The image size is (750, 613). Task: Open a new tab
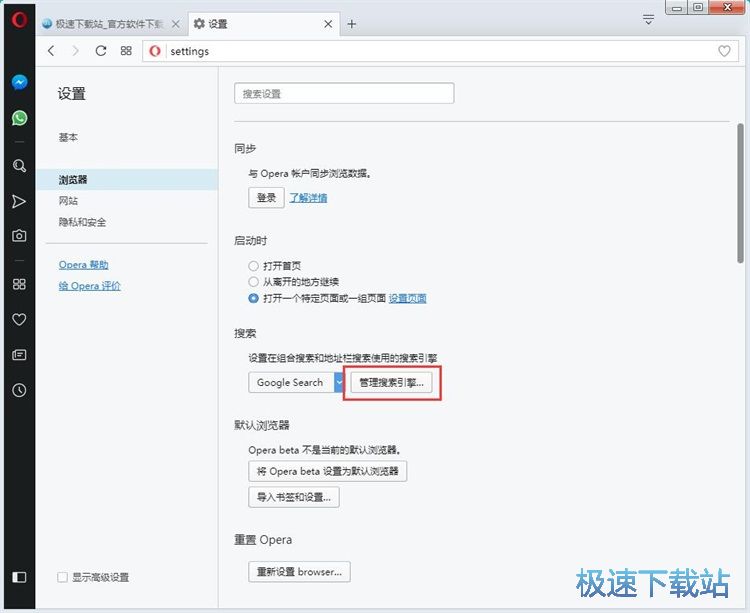click(x=352, y=24)
